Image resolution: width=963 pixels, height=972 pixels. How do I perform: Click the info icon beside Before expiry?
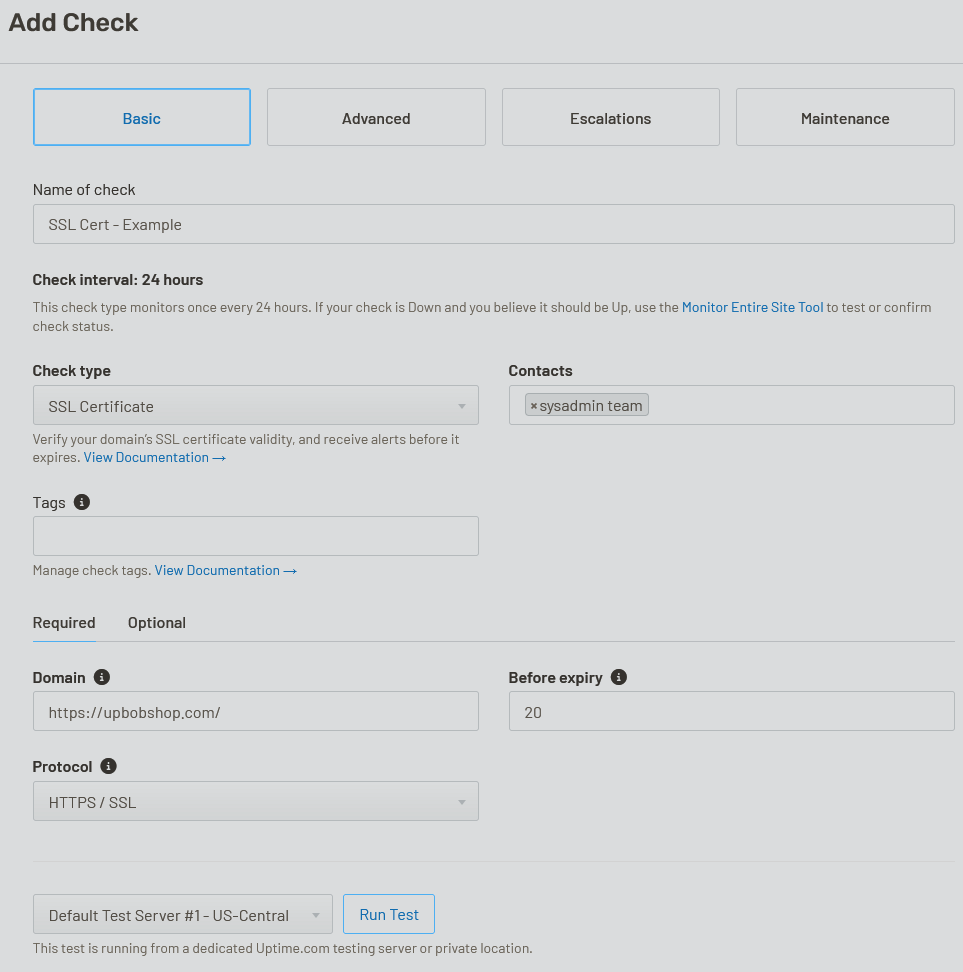pyautogui.click(x=618, y=677)
